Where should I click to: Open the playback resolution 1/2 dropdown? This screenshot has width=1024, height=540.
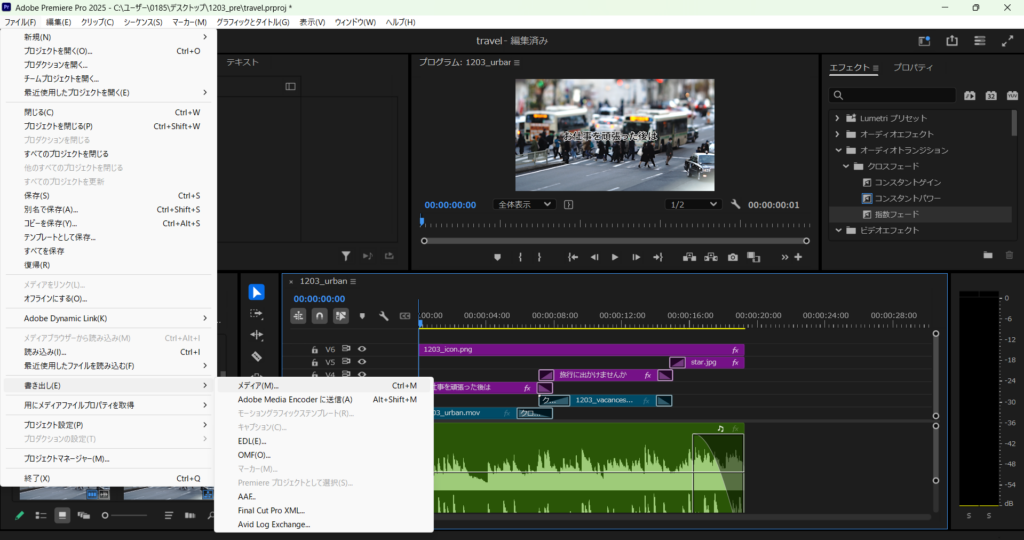[693, 204]
